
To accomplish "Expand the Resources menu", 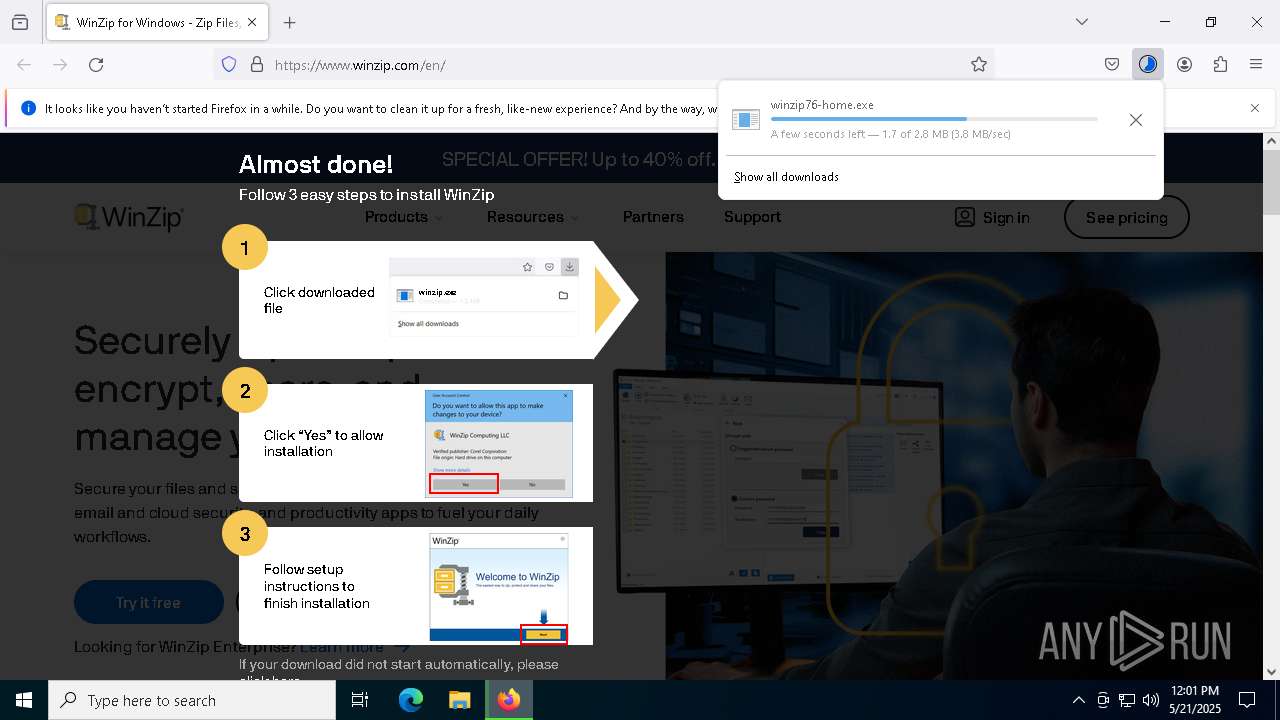I will [x=532, y=217].
